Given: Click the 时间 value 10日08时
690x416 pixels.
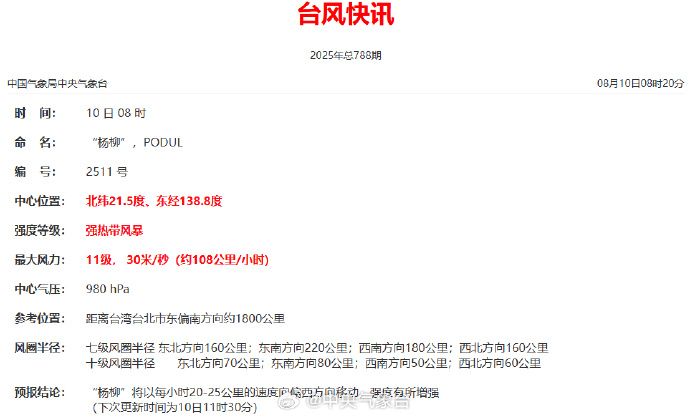Looking at the screenshot, I should (x=116, y=113).
